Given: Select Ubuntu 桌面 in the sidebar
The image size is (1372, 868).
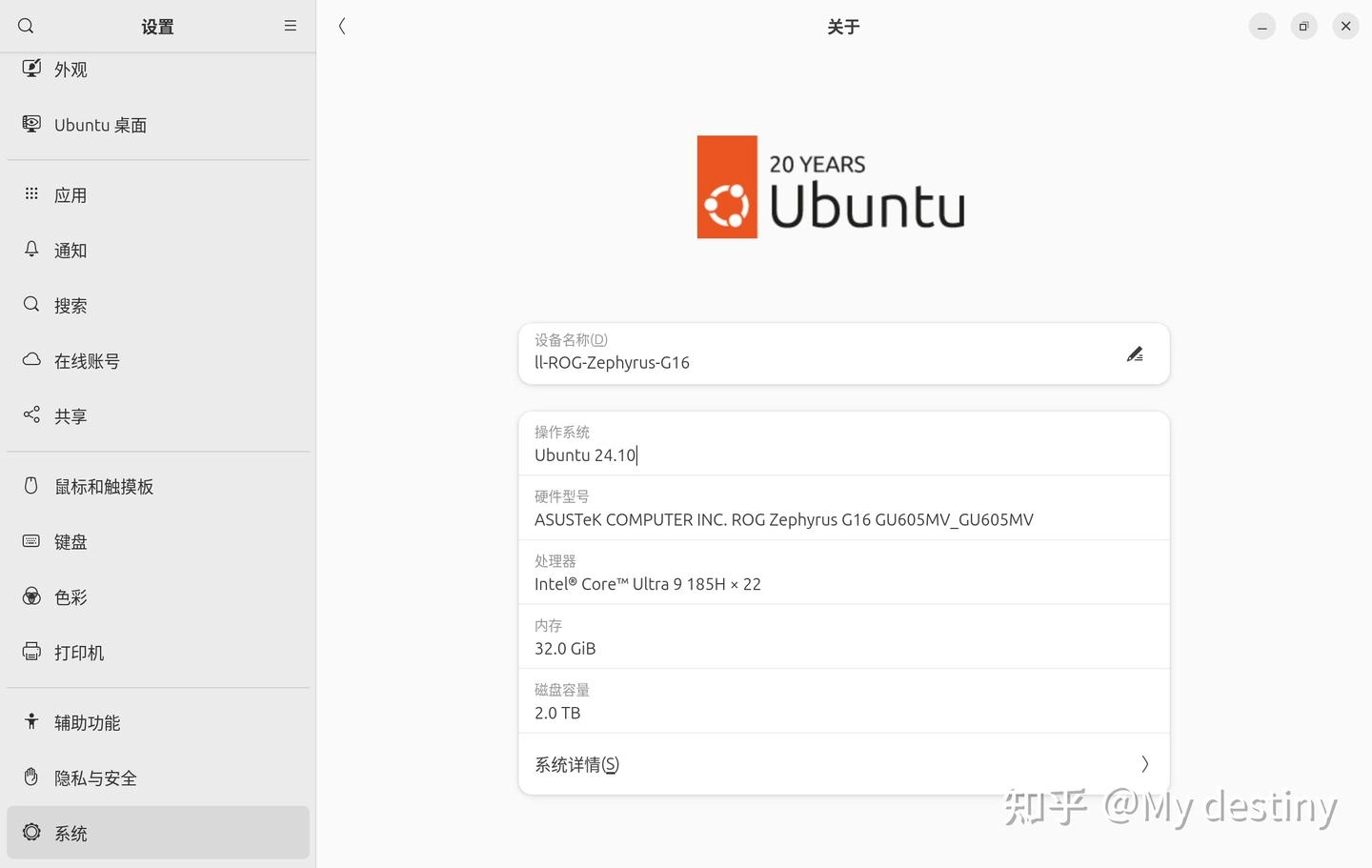Looking at the screenshot, I should coord(100,125).
